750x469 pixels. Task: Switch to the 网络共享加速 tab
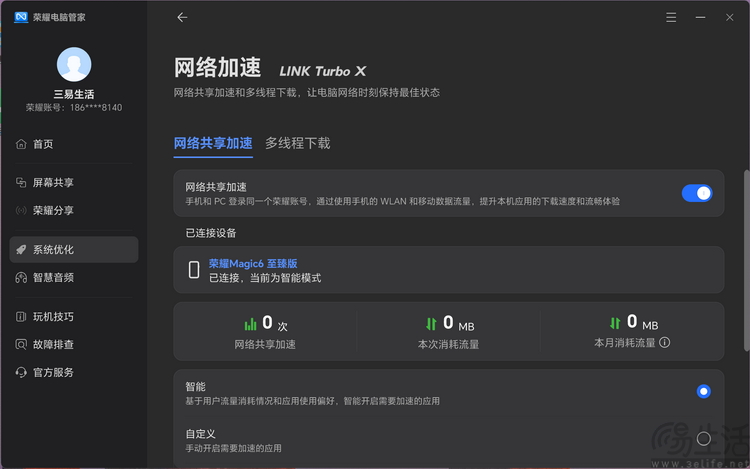[213, 143]
